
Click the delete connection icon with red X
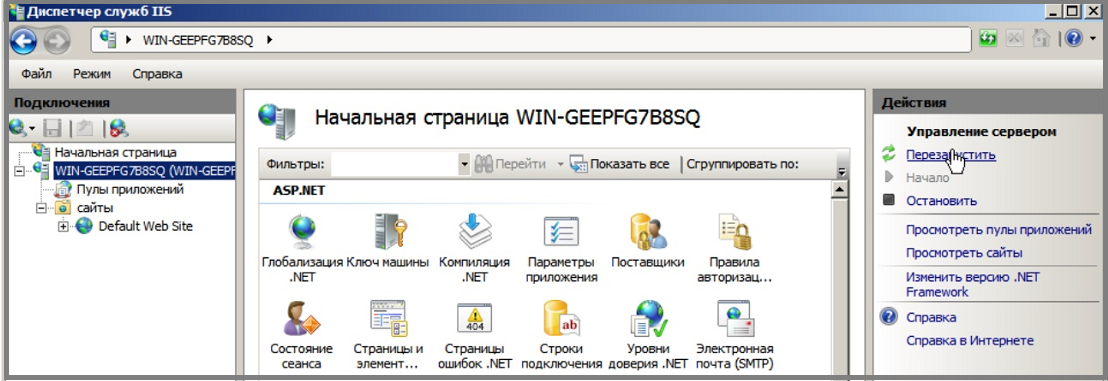119,128
